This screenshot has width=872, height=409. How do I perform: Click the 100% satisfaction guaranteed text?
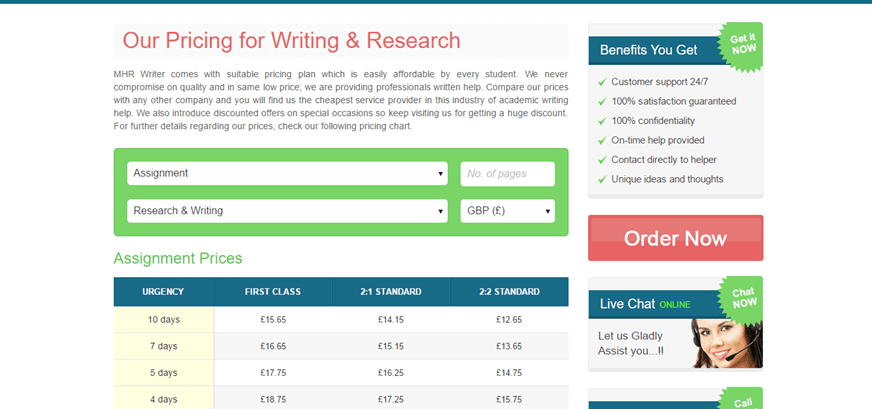tap(673, 101)
